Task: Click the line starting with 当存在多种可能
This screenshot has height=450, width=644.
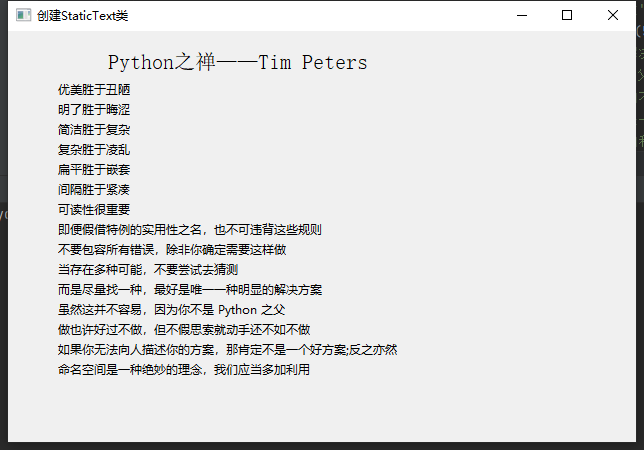Action: click(148, 270)
